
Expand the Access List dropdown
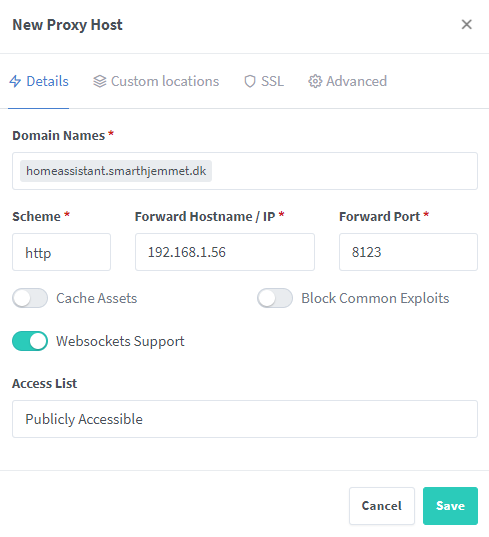[x=245, y=419]
